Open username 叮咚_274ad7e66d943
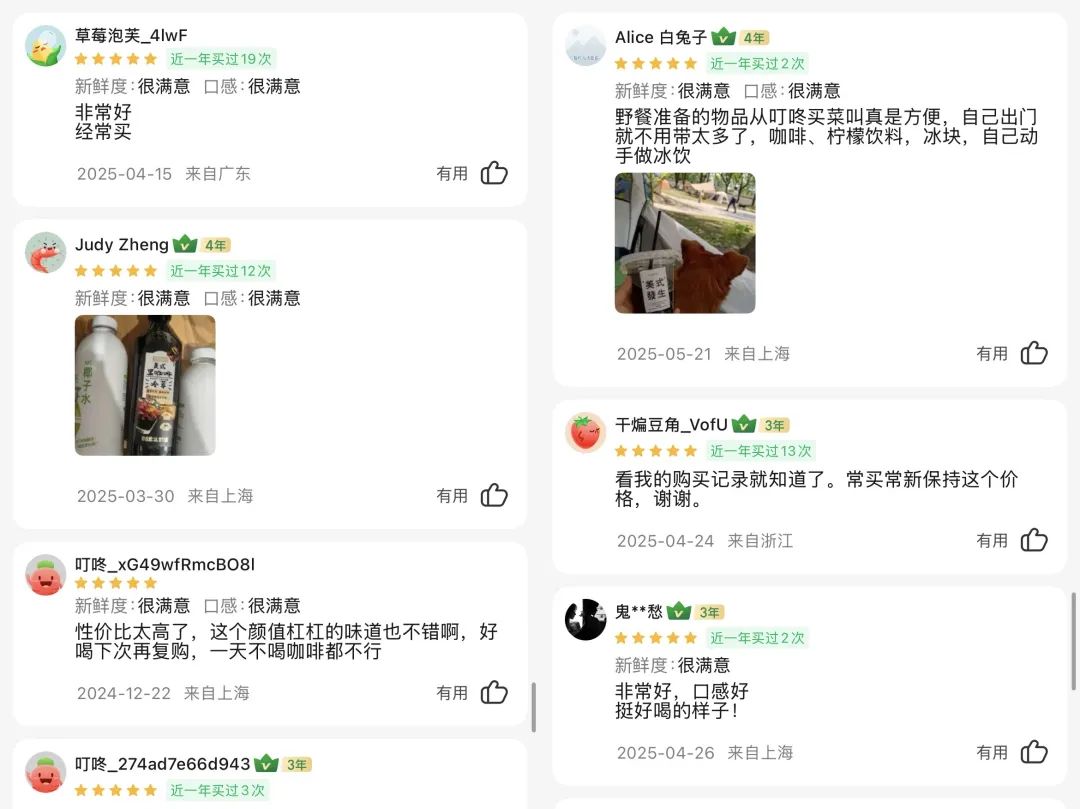 click(163, 764)
